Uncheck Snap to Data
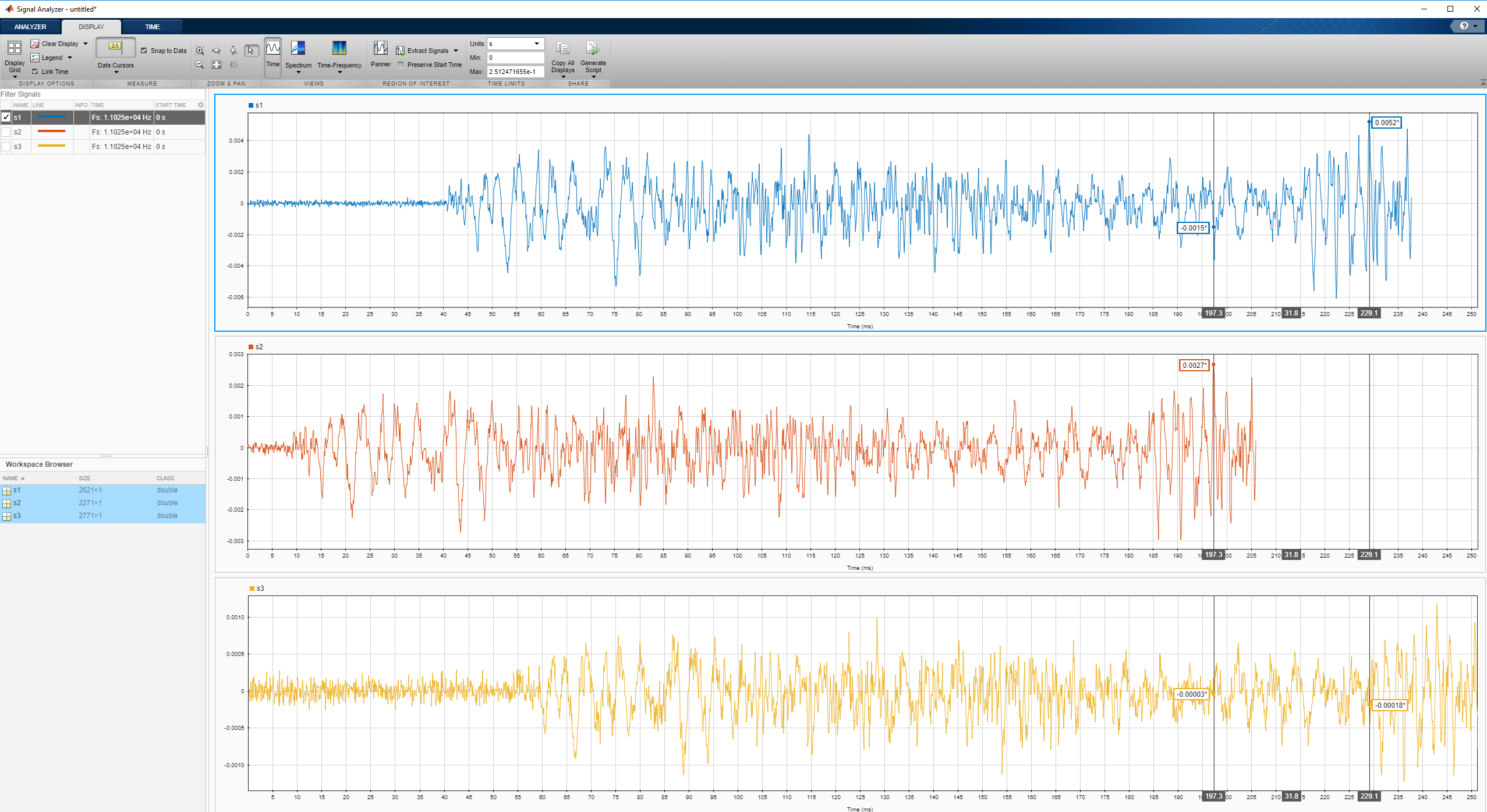The width and height of the screenshot is (1487, 812). 144,51
